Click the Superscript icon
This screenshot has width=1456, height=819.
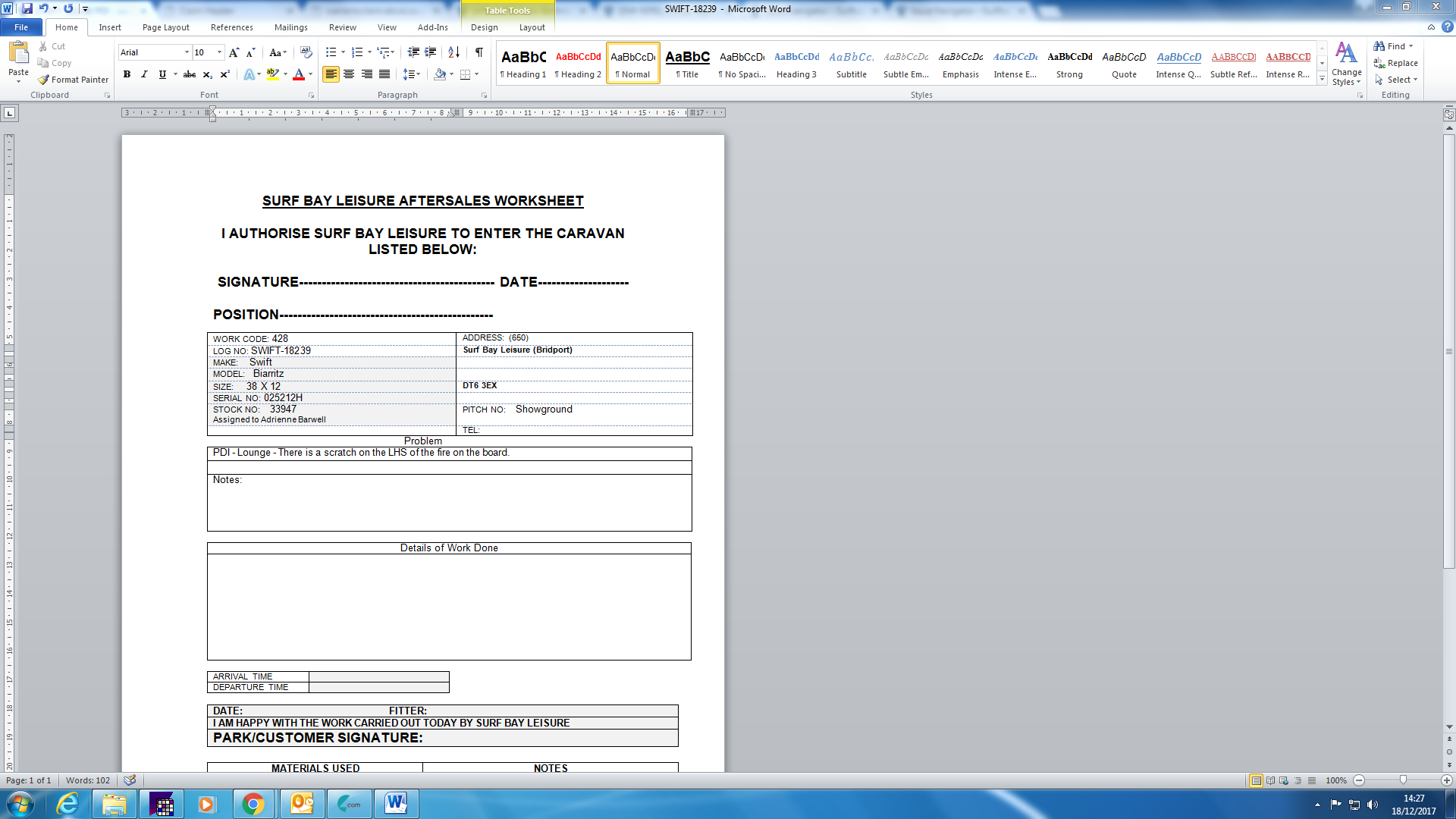[x=225, y=74]
